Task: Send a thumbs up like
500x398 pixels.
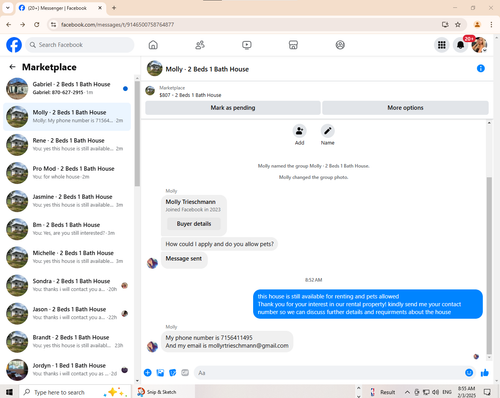Action: click(485, 373)
